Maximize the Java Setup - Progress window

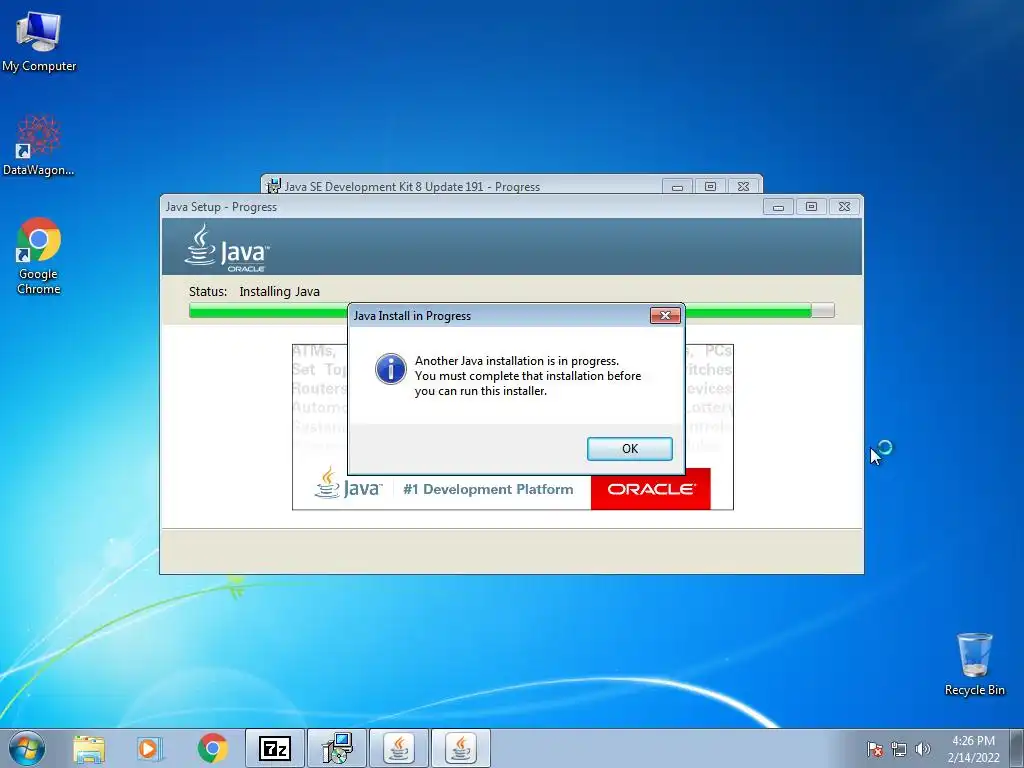coord(811,207)
